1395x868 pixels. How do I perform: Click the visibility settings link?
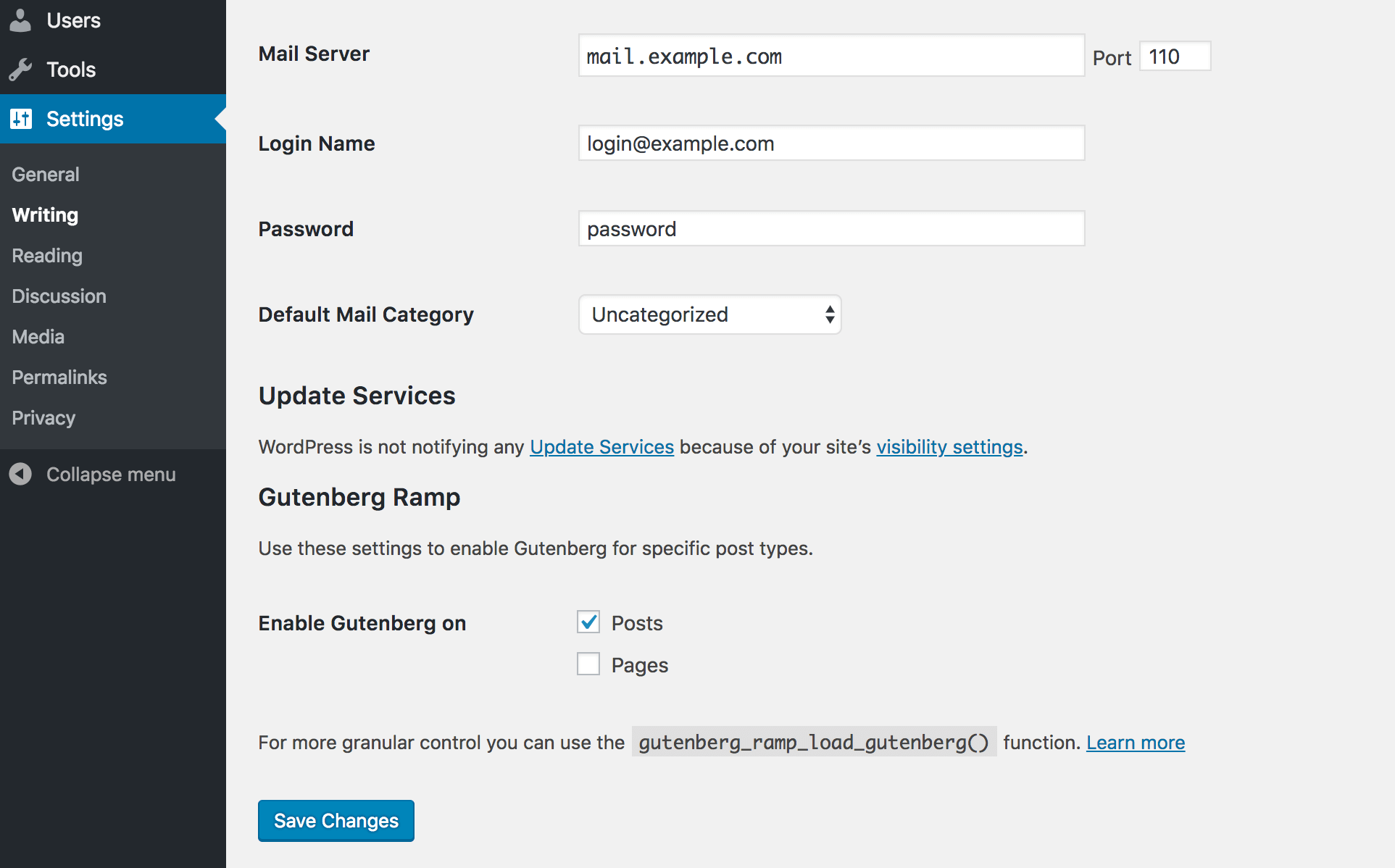point(949,447)
